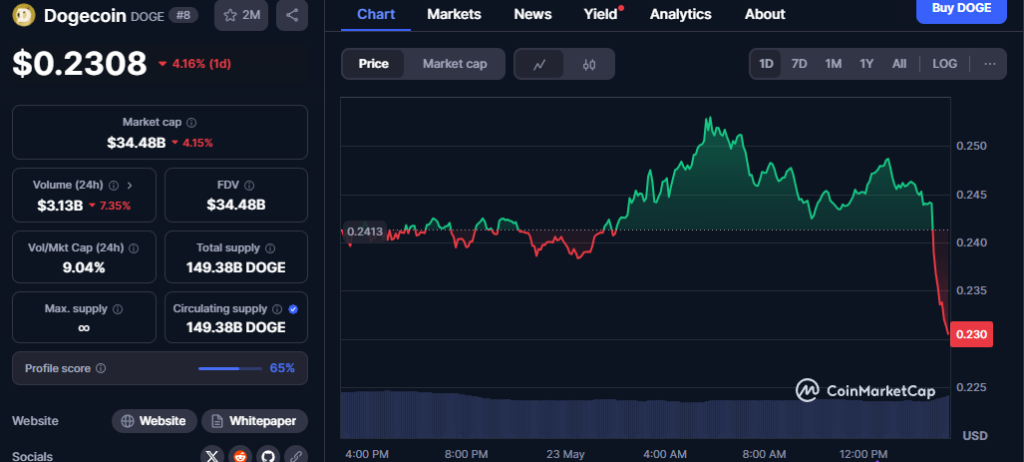Viewport: 1024px width, 462px height.
Task: Open the Market cap info icon
Action: (191, 122)
